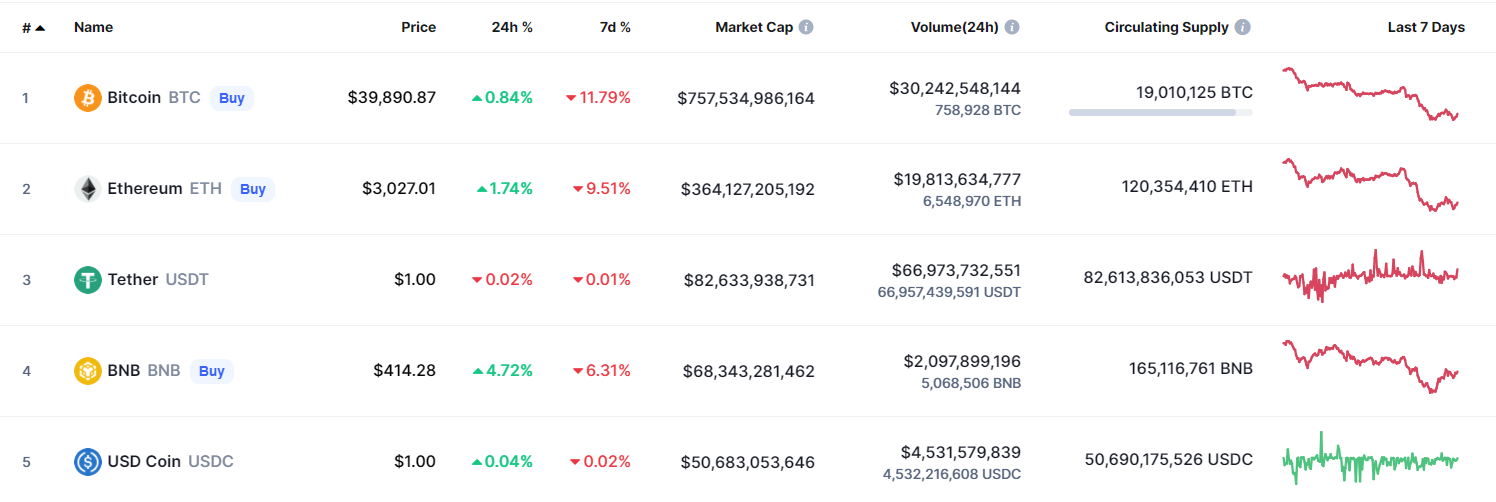The height and width of the screenshot is (502, 1496).
Task: Open USD Coin's green 7-day chart
Action: click(1370, 458)
